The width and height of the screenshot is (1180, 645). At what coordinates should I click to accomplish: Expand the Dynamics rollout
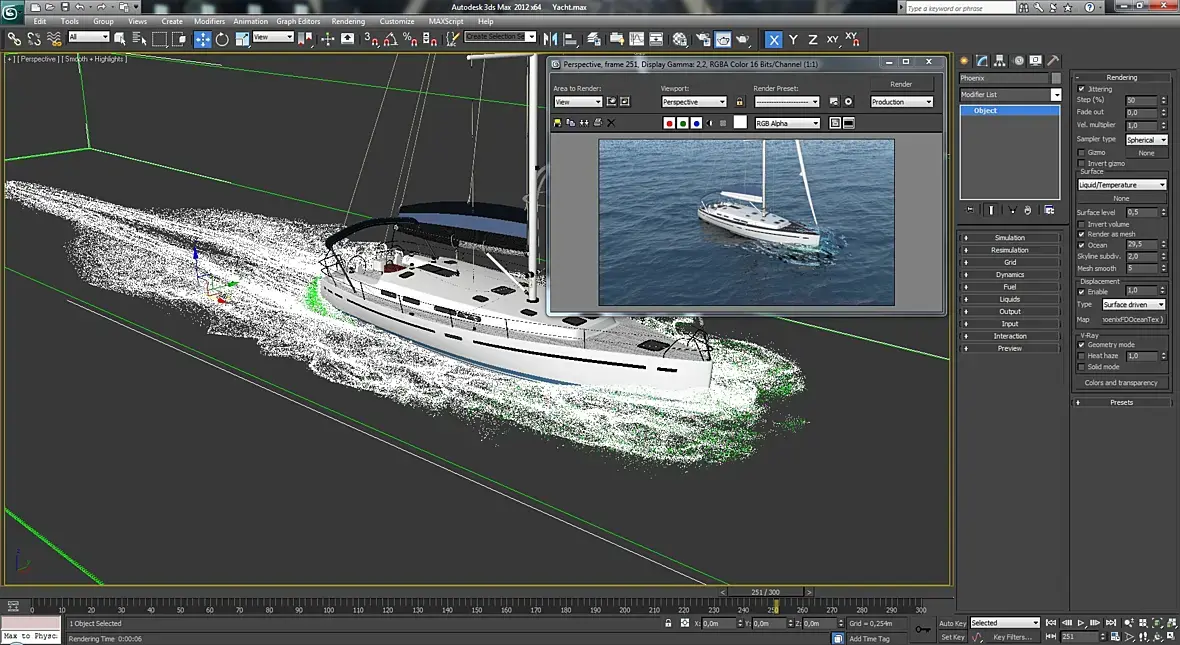pyautogui.click(x=1009, y=274)
